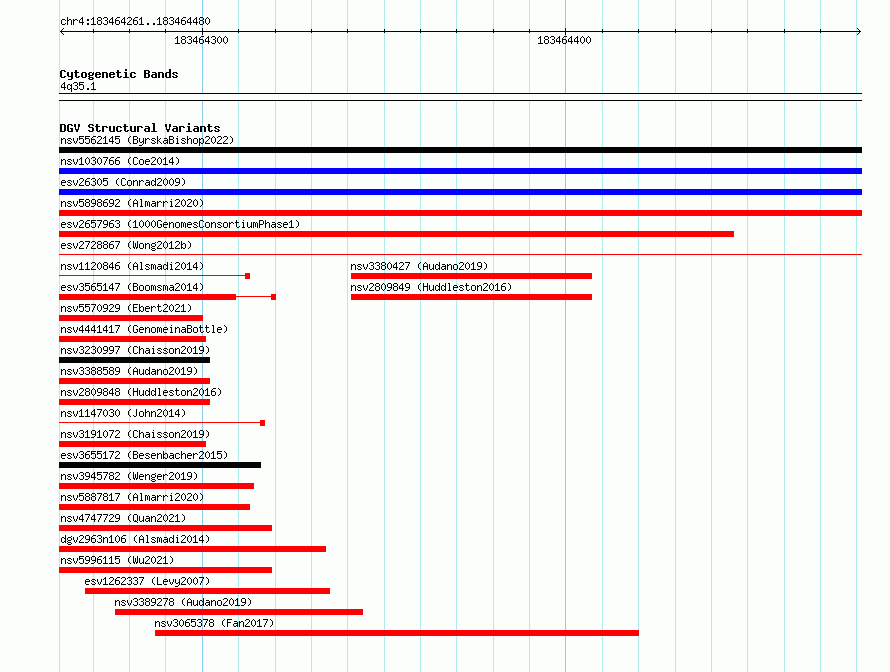The image size is (890, 672).
Task: Open the esv2728867 (Wong2012b) label
Action: tap(126, 245)
